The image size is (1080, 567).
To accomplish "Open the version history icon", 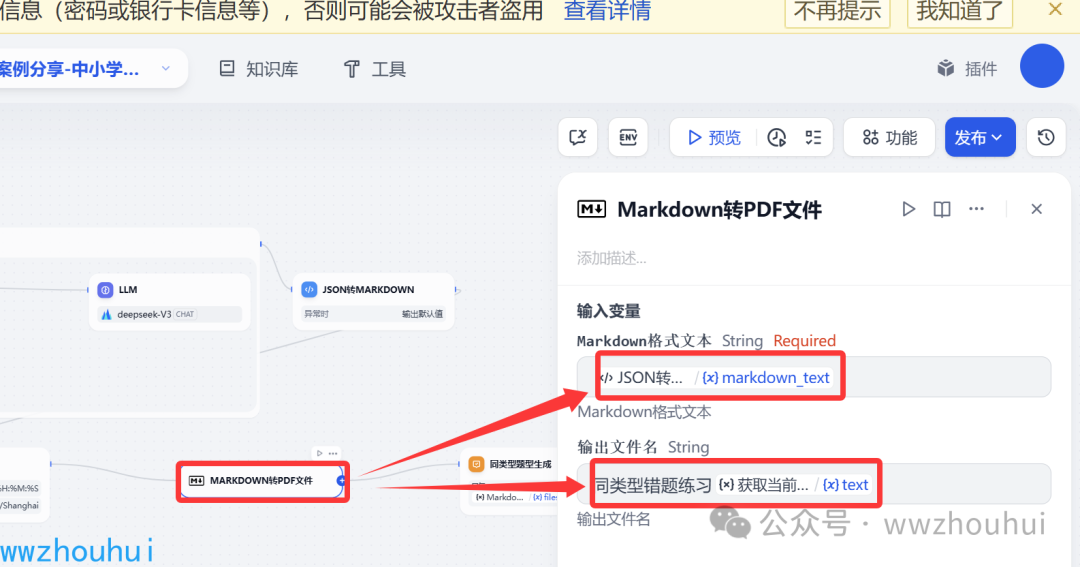I will 1046,137.
